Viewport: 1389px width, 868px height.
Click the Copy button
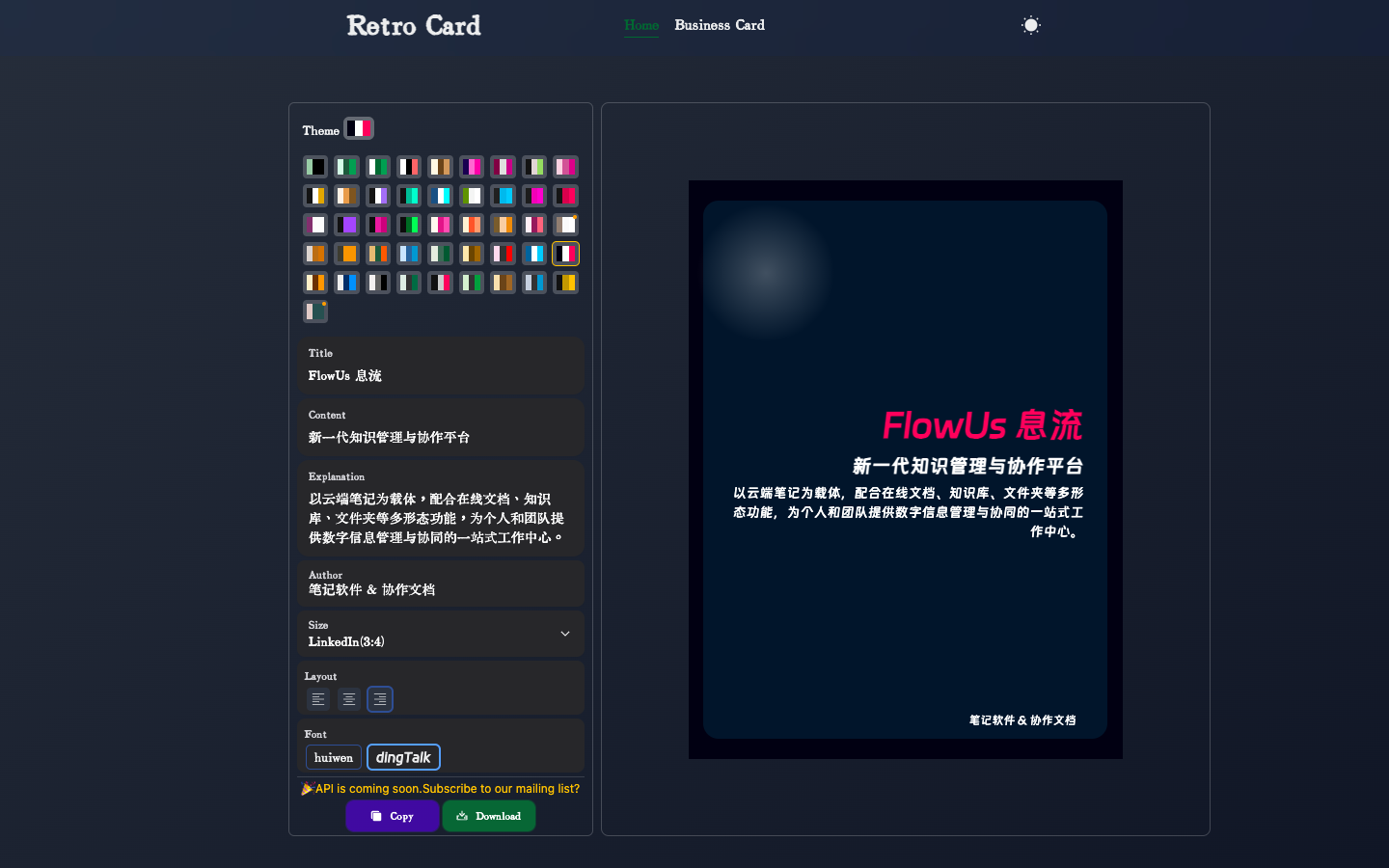393,816
